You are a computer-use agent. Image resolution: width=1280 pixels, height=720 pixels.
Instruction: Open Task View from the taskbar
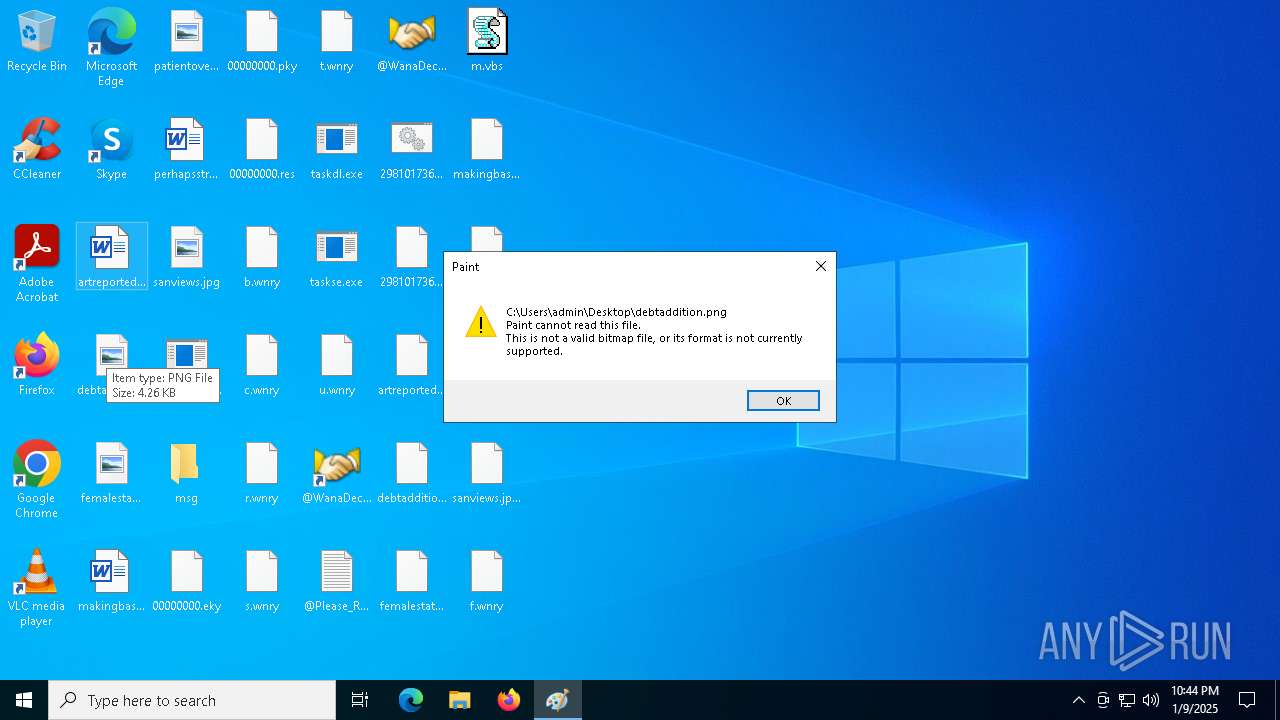click(x=360, y=700)
